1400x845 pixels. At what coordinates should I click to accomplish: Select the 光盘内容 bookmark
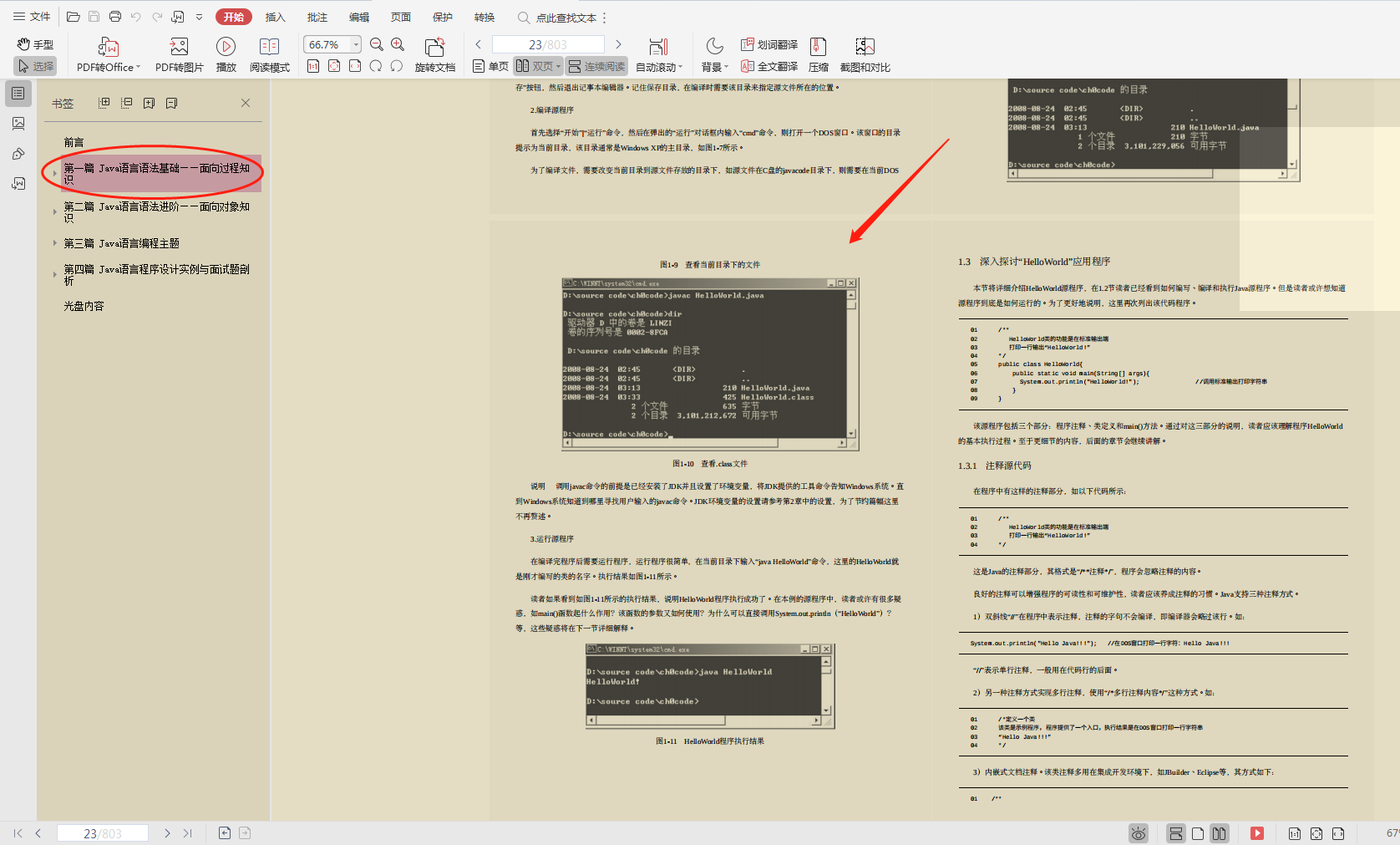tap(84, 306)
